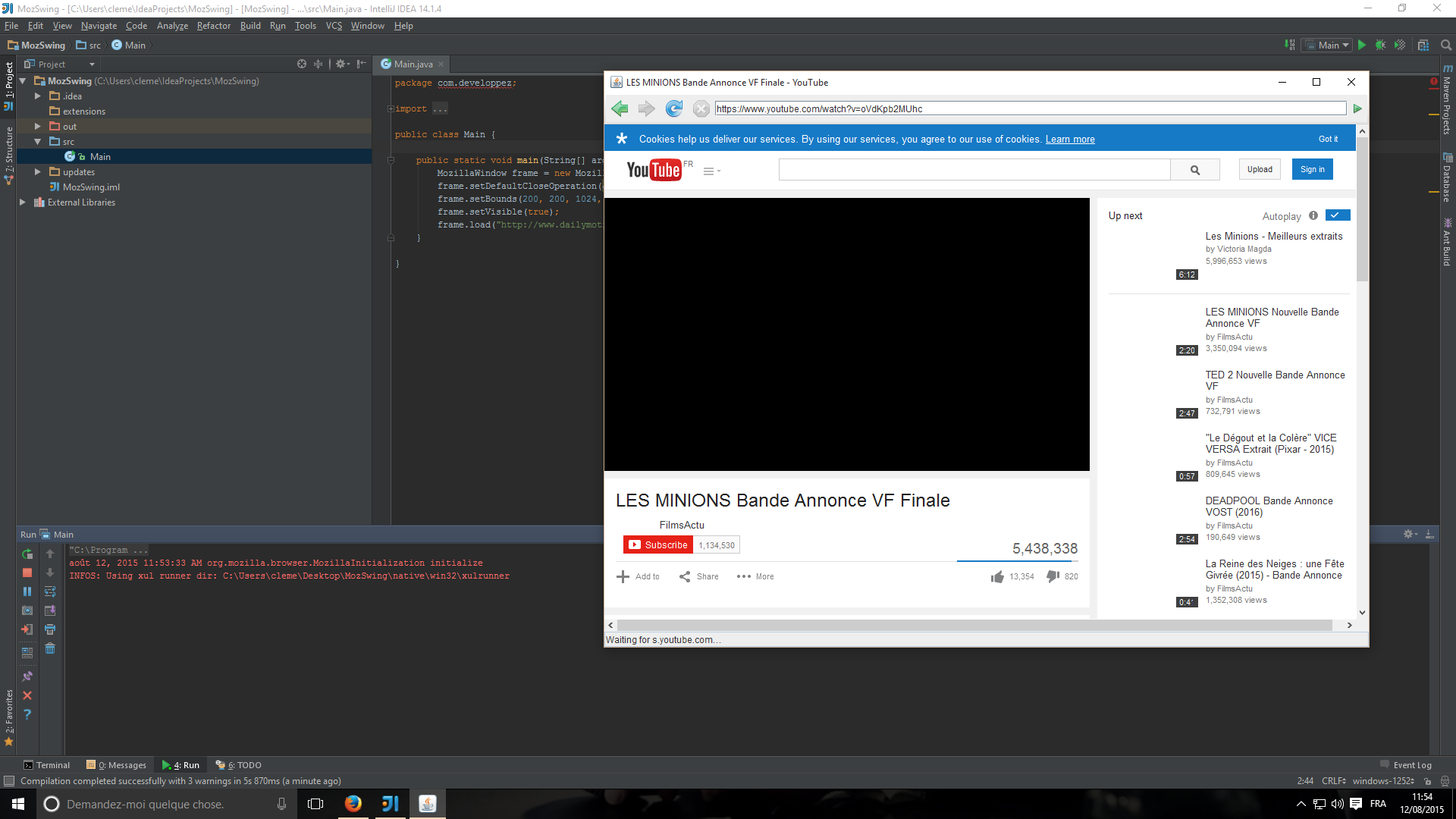Click the like/dislike ratio bar under view count

click(x=1017, y=562)
